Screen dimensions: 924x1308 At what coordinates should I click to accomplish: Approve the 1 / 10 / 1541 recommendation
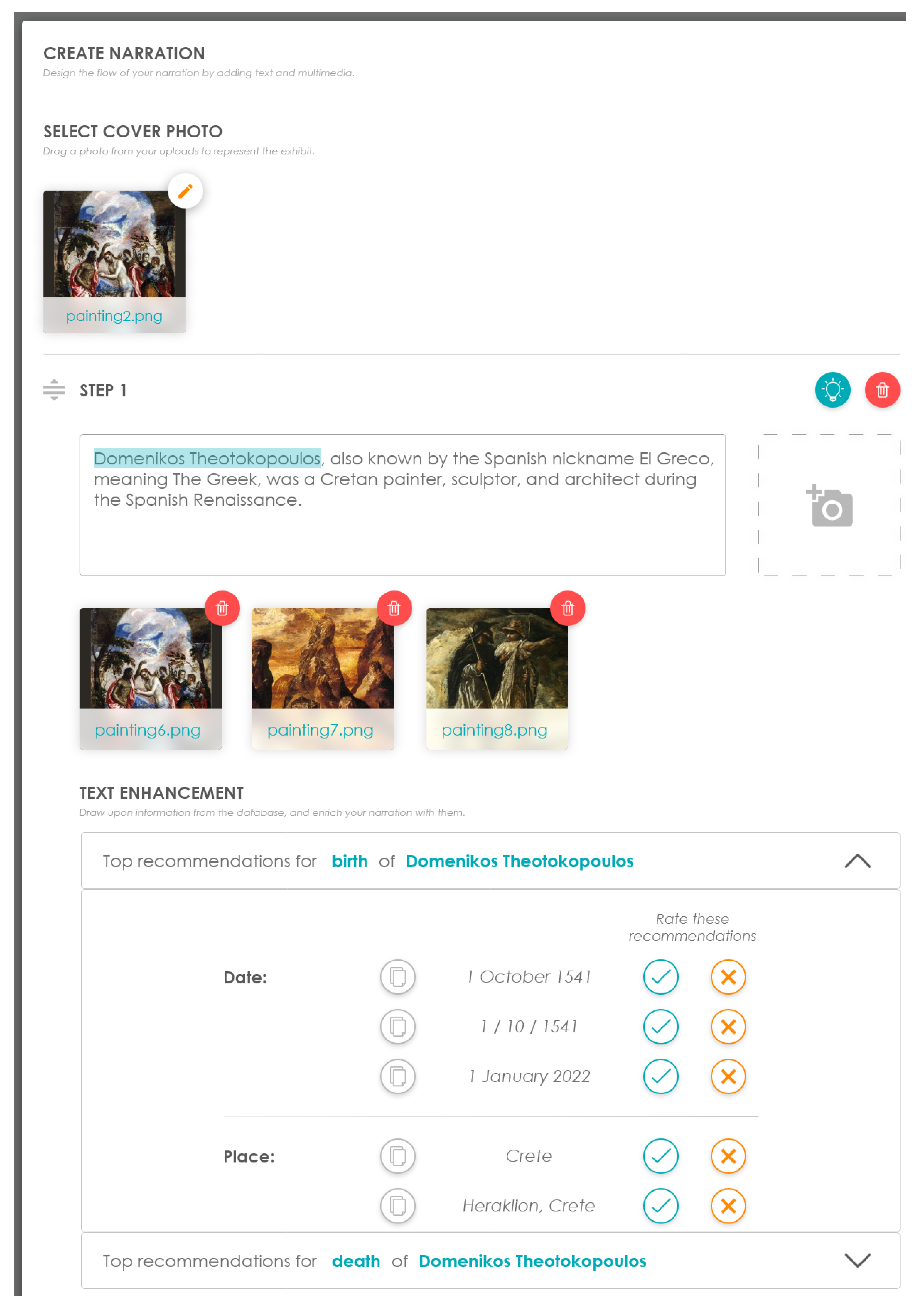661,1027
